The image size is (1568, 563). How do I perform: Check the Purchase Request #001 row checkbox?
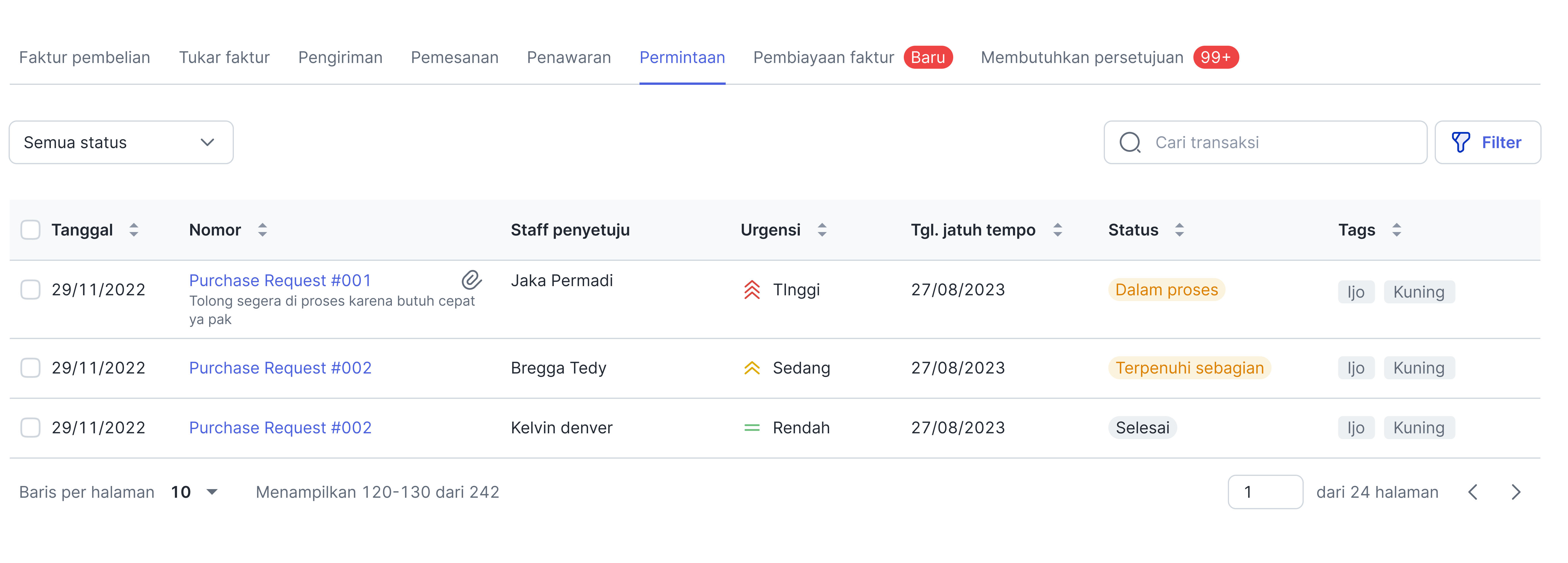point(30,290)
